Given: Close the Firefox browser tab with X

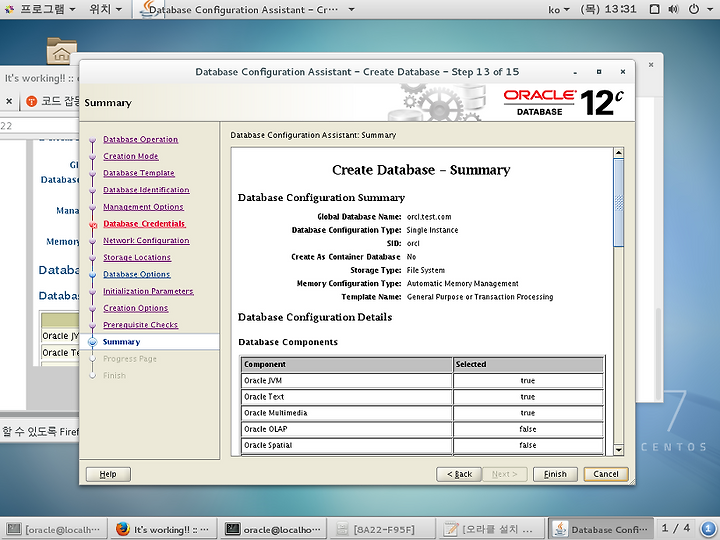Looking at the screenshot, I should tap(9, 101).
